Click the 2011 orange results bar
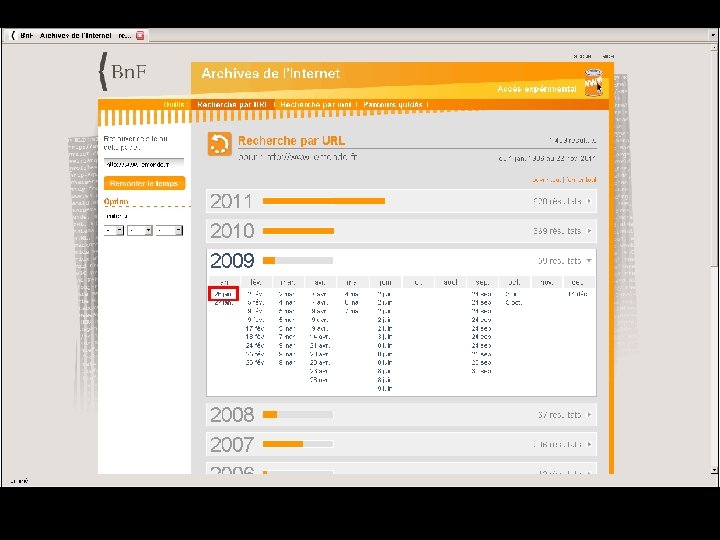720x540 pixels. [x=324, y=201]
